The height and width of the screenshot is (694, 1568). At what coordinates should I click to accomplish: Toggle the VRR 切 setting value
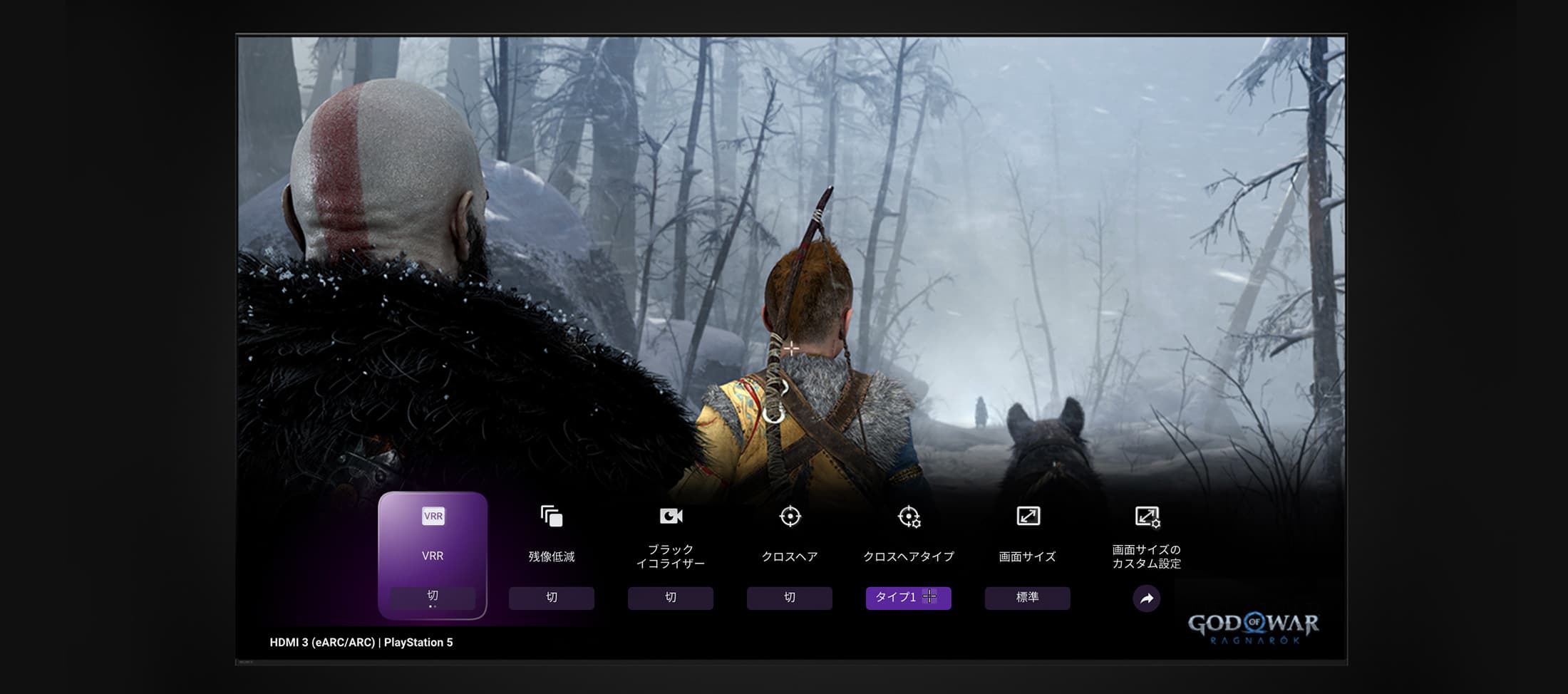coord(433,597)
